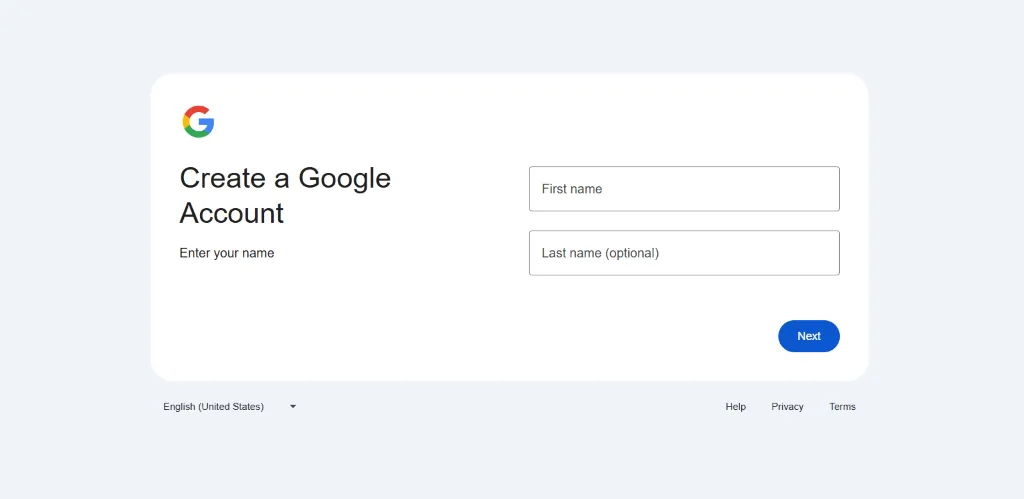This screenshot has height=499, width=1024.
Task: Click the "First name" placeholder label
Action: coord(572,189)
